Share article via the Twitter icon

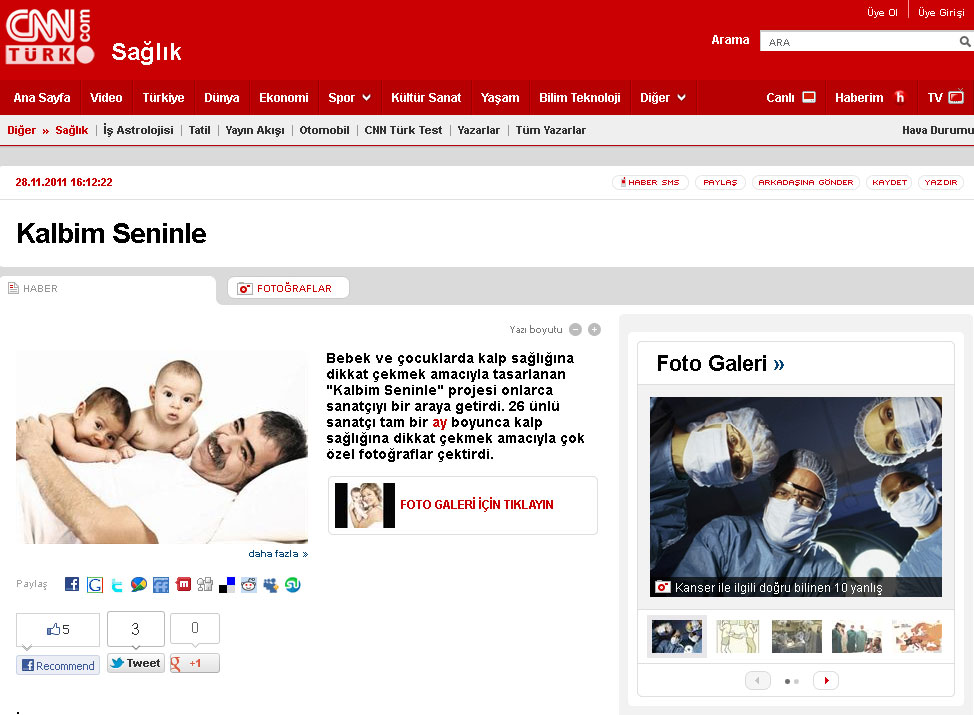click(117, 585)
